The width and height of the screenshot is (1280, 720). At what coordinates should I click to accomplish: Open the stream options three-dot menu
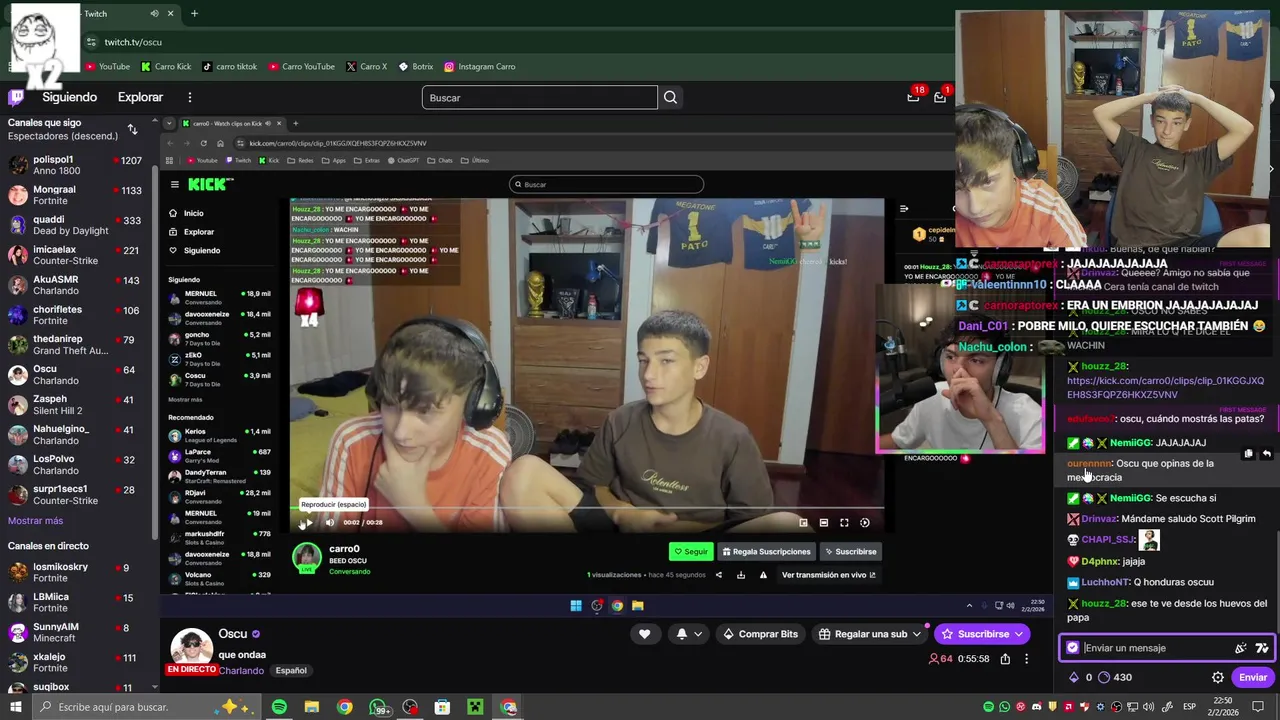pyautogui.click(x=1026, y=659)
